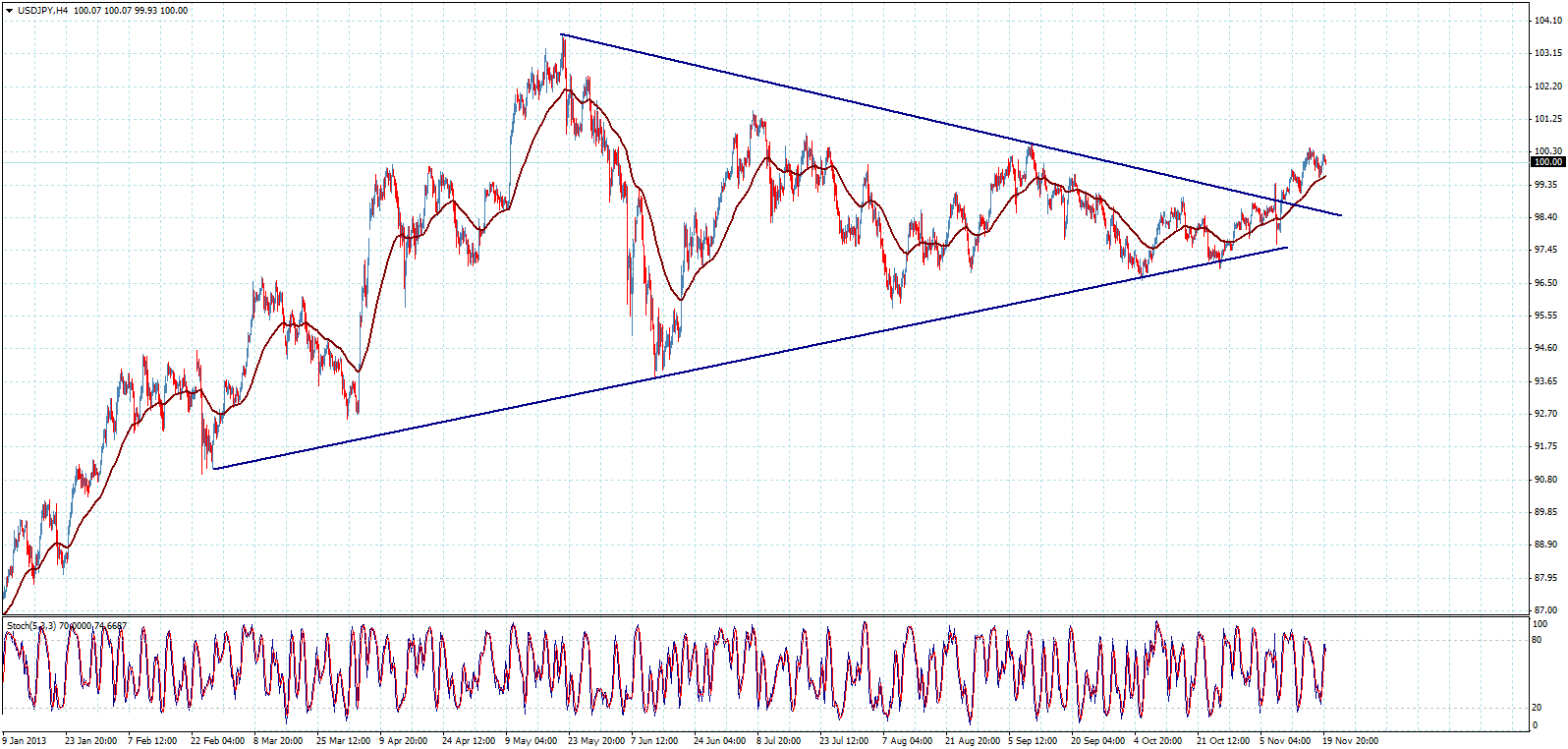
Task: Click the 87.00 price axis label
Action: coord(1545,610)
